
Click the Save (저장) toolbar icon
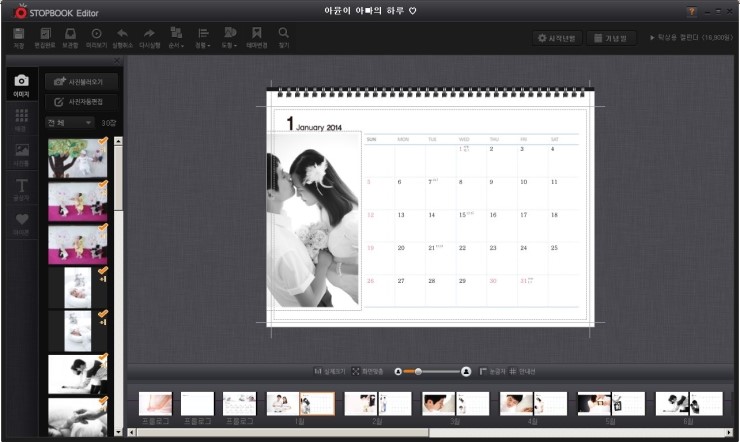[19, 37]
